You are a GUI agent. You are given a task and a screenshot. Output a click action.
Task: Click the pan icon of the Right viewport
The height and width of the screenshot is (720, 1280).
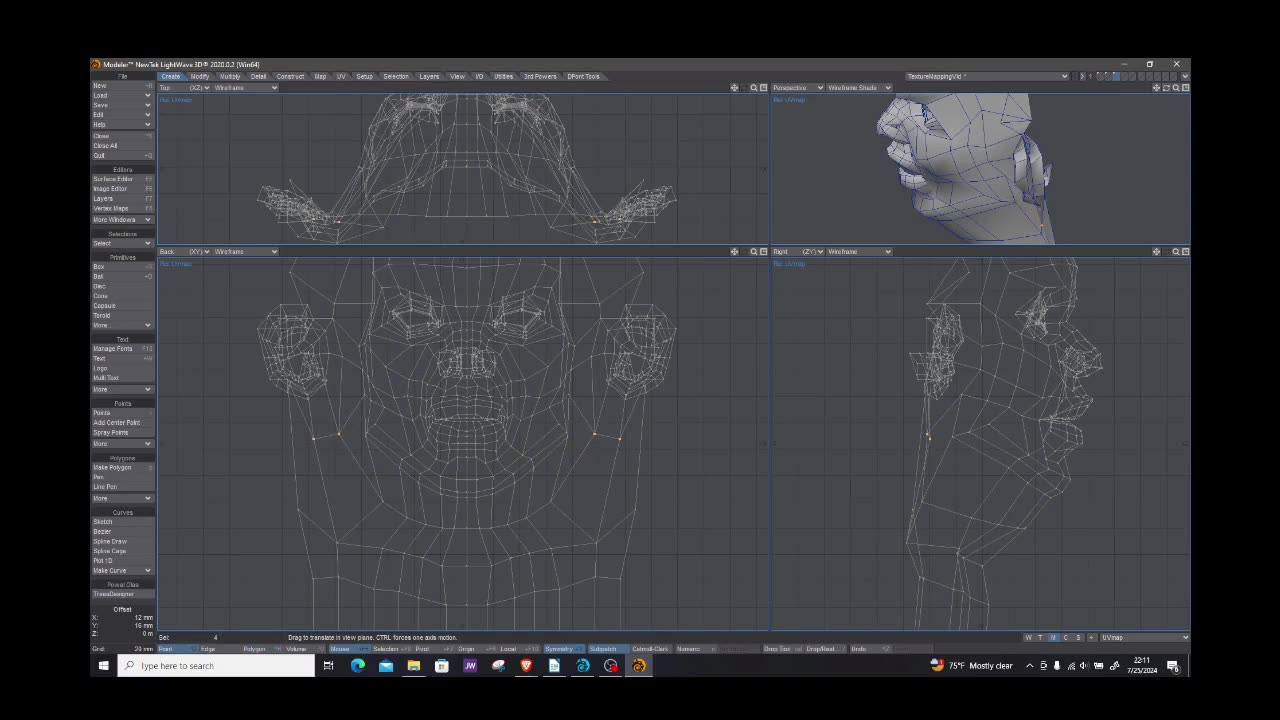(1156, 252)
